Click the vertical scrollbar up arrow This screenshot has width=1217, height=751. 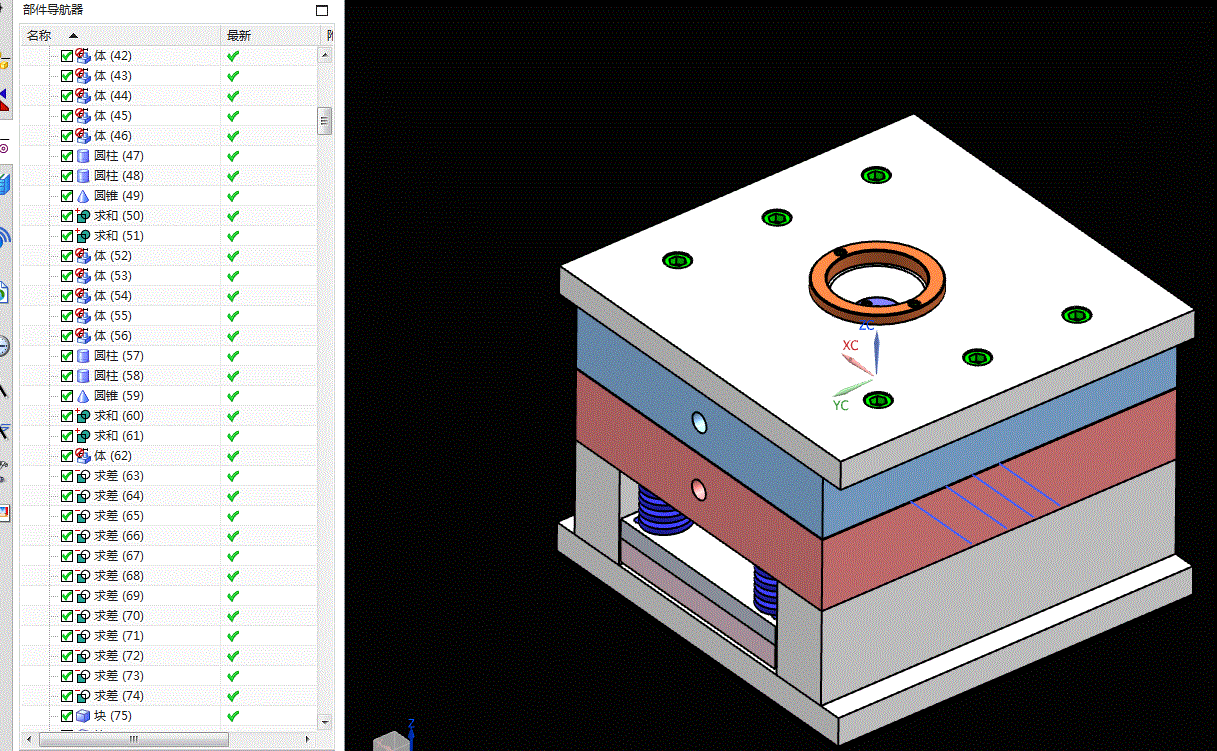point(324,54)
